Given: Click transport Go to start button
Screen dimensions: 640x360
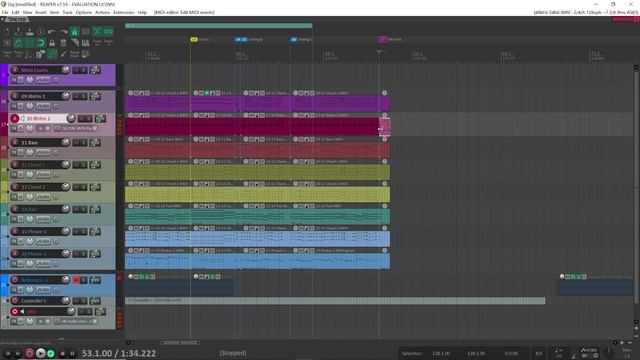Looking at the screenshot, I should [x=7, y=353].
